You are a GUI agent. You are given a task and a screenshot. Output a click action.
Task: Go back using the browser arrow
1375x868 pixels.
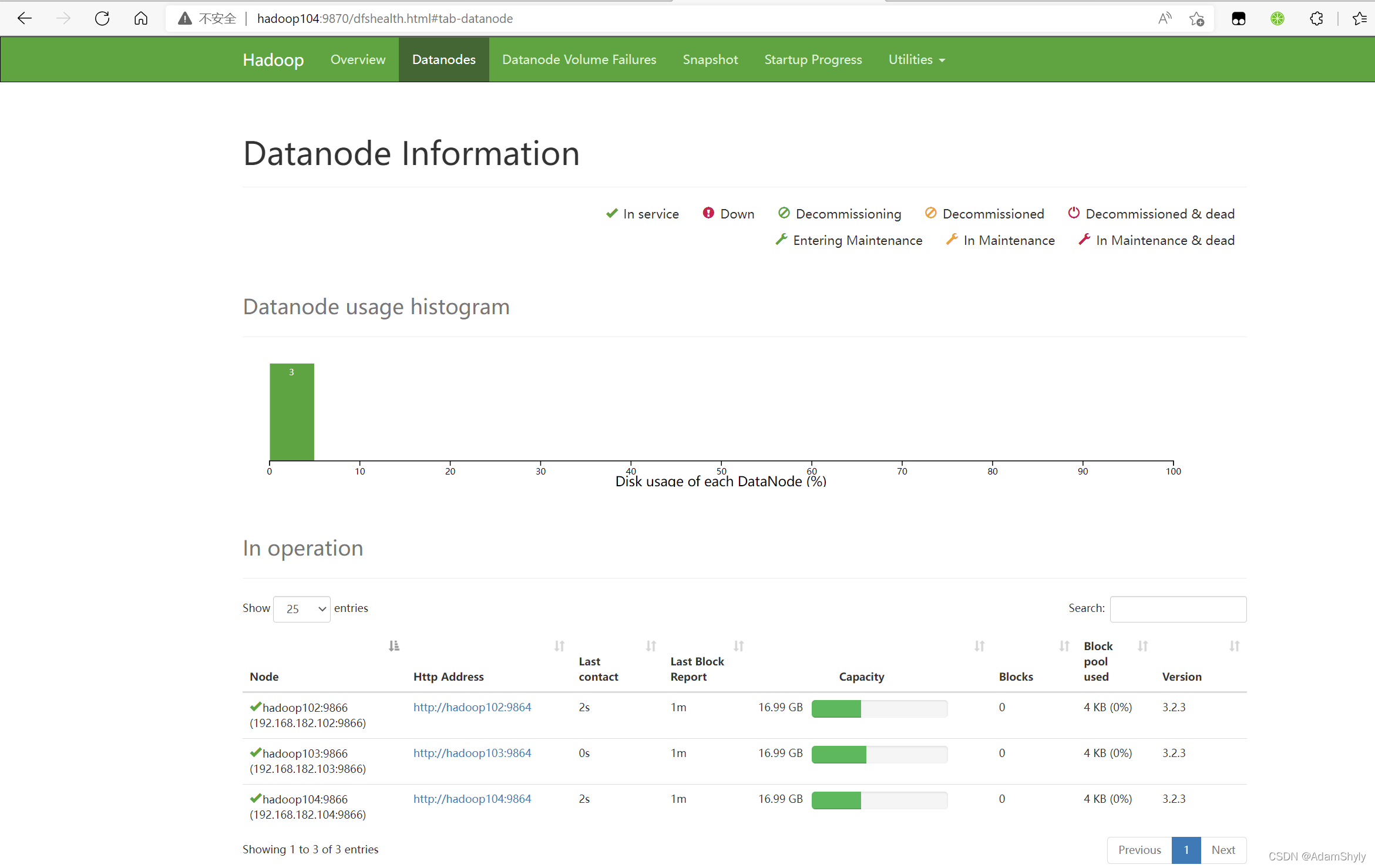(x=25, y=18)
